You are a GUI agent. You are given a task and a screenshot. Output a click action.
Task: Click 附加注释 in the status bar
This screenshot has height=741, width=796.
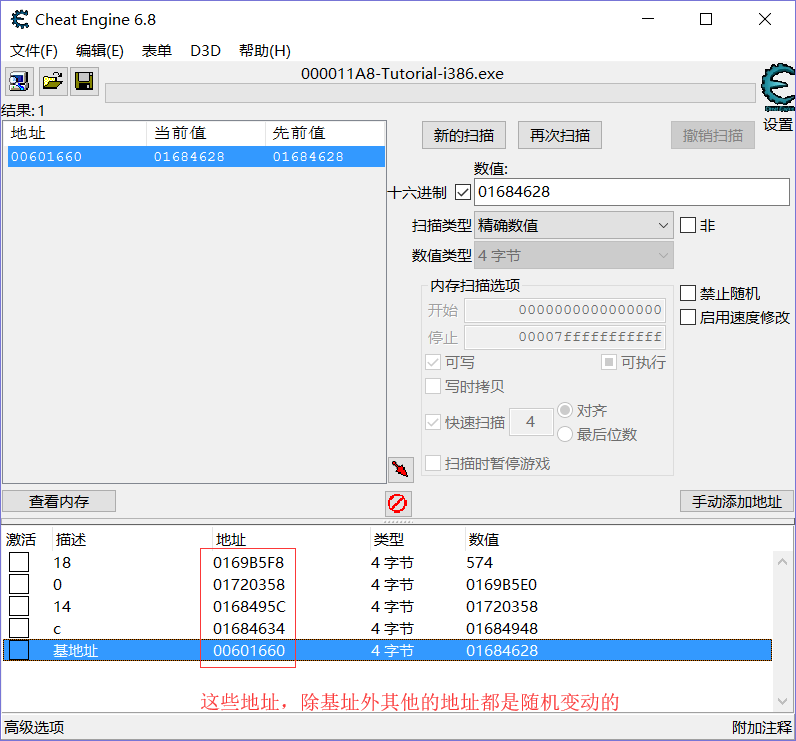[x=761, y=727]
